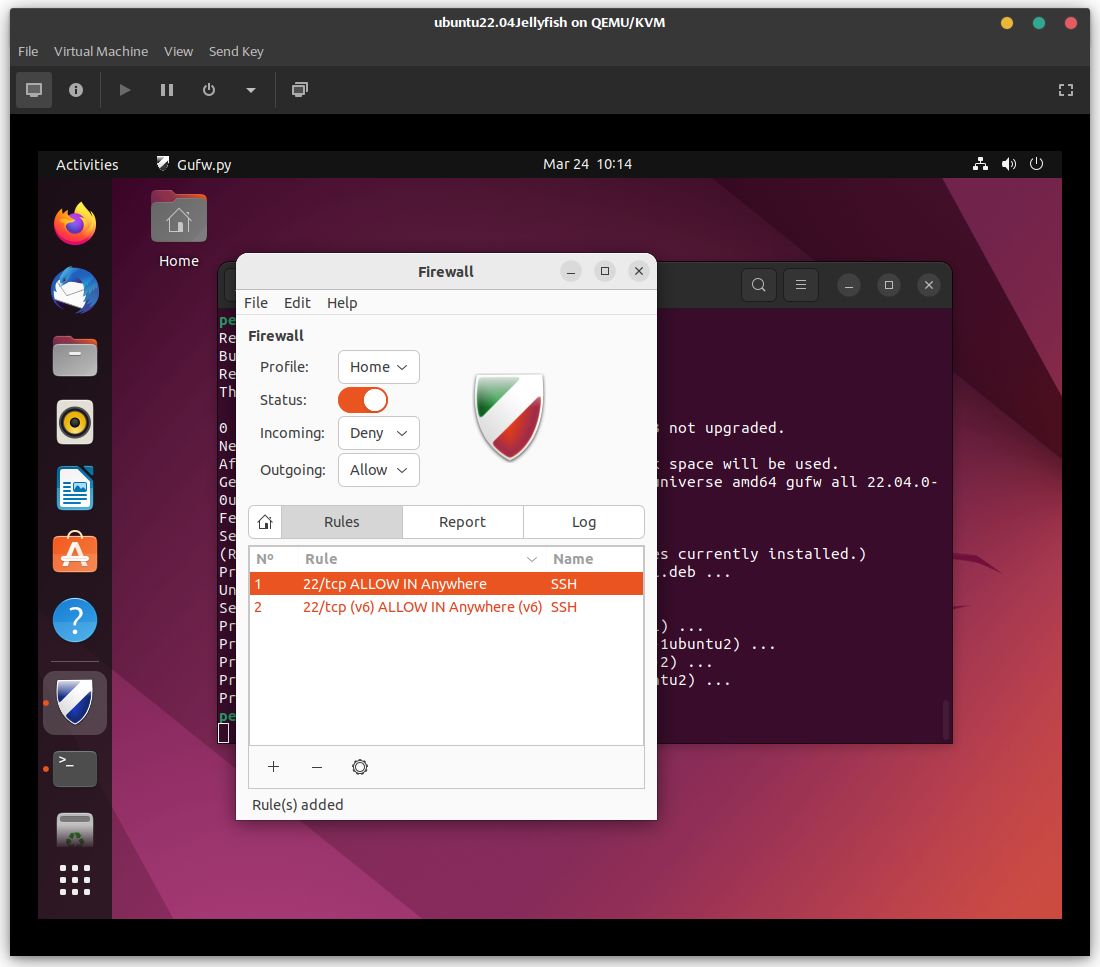
Task: Open the Profile dropdown set to Home
Action: (378, 367)
